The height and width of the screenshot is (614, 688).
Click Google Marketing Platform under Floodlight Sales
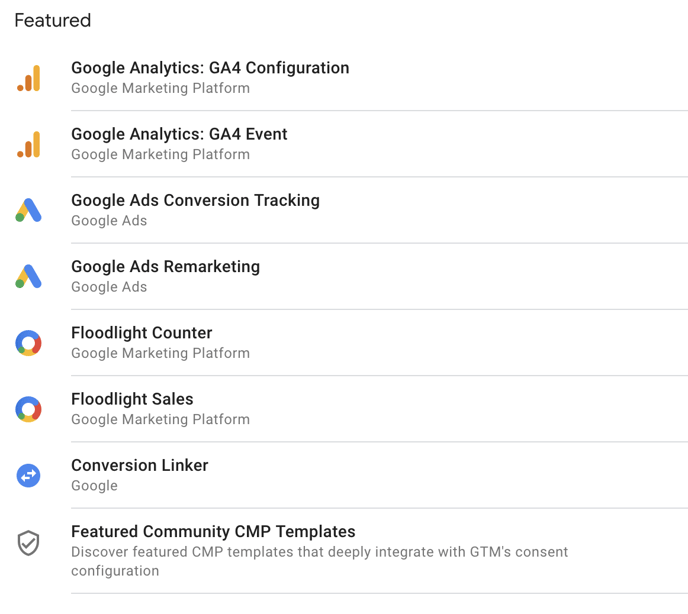(160, 420)
